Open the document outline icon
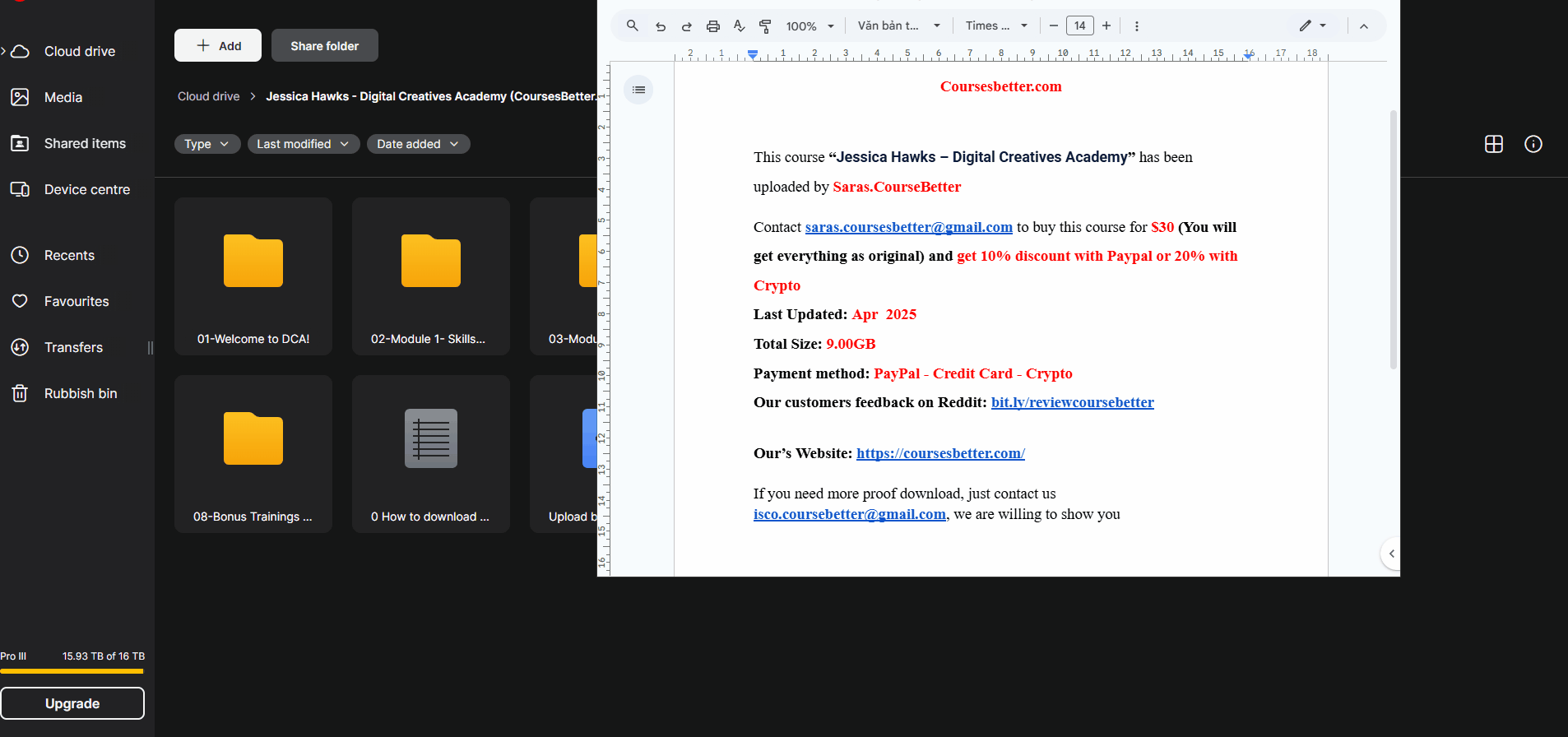 [638, 90]
